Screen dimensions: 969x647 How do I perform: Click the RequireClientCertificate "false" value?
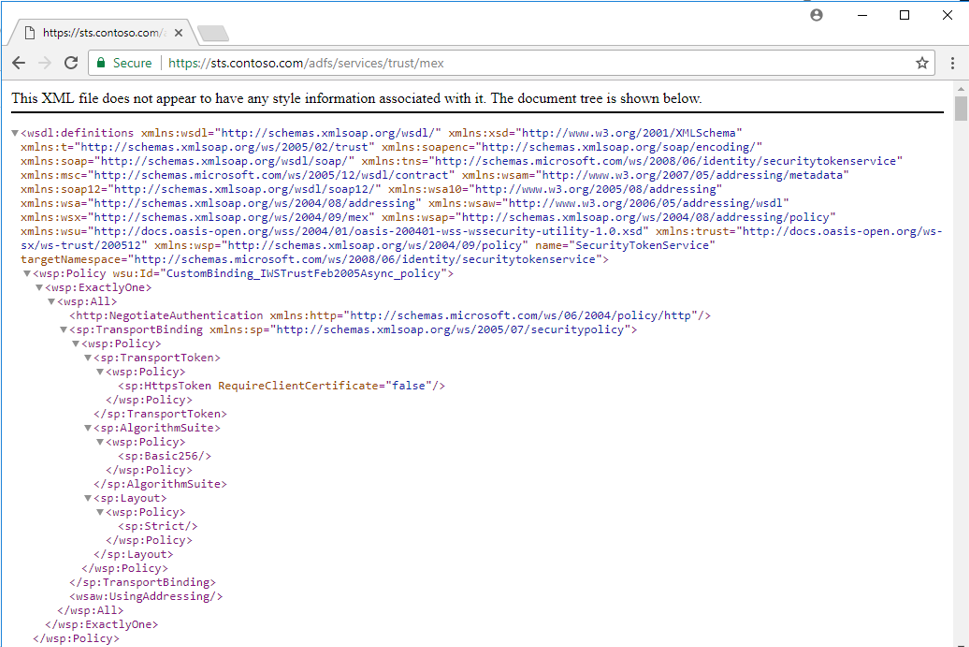pos(408,386)
